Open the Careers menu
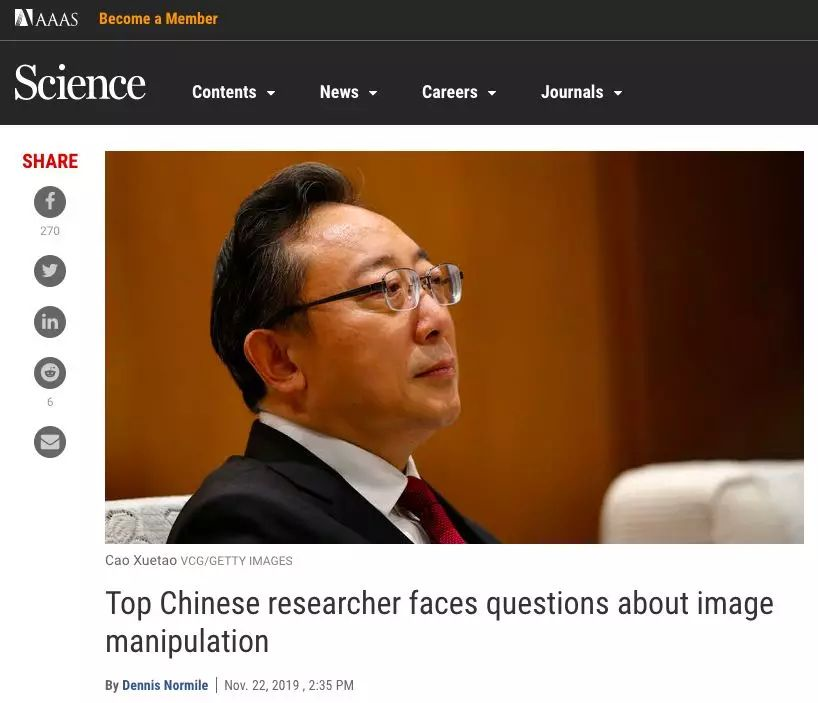Screen dimensions: 818x703 point(450,92)
